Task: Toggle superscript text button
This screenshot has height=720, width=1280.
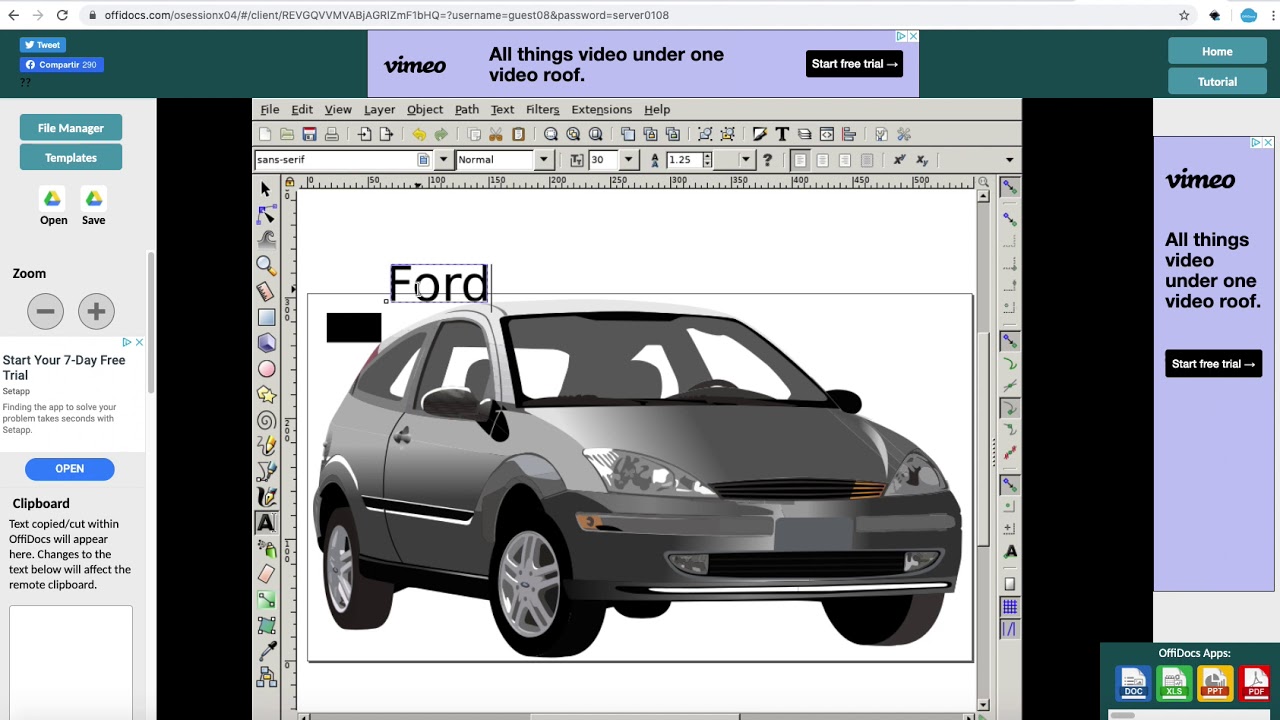Action: click(x=899, y=160)
